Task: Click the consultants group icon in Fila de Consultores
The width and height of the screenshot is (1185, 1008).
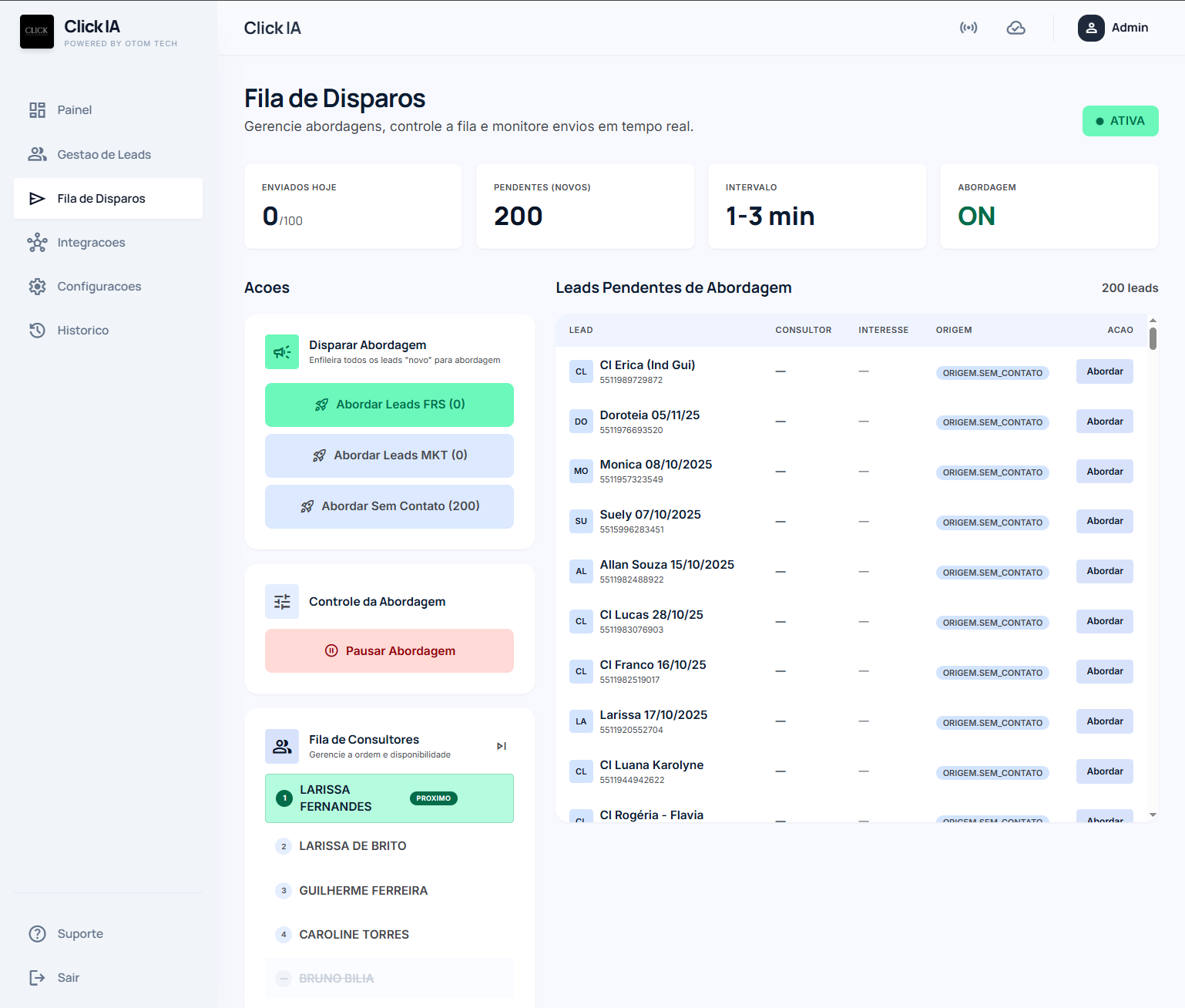Action: (281, 746)
